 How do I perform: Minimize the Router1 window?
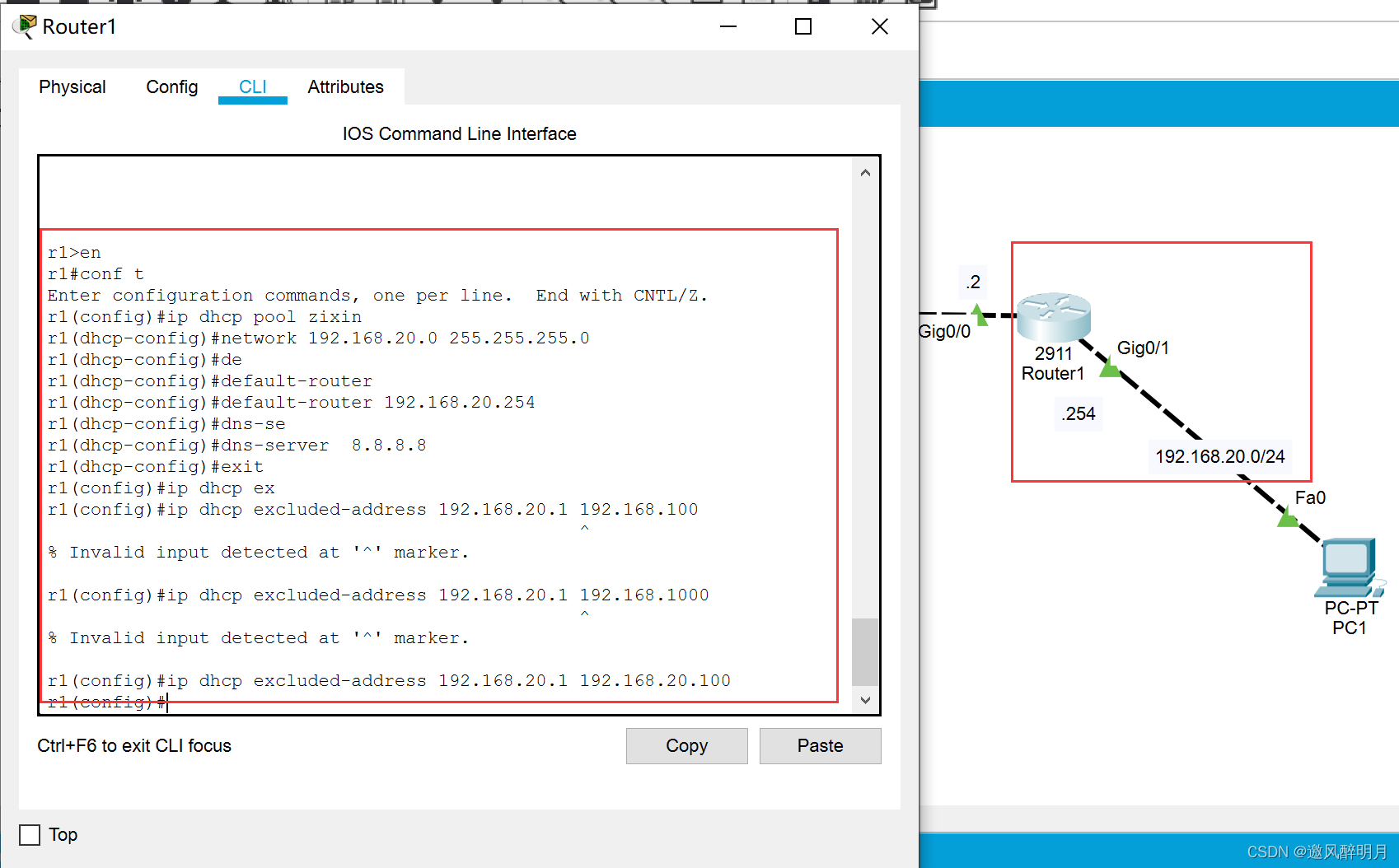click(x=728, y=26)
